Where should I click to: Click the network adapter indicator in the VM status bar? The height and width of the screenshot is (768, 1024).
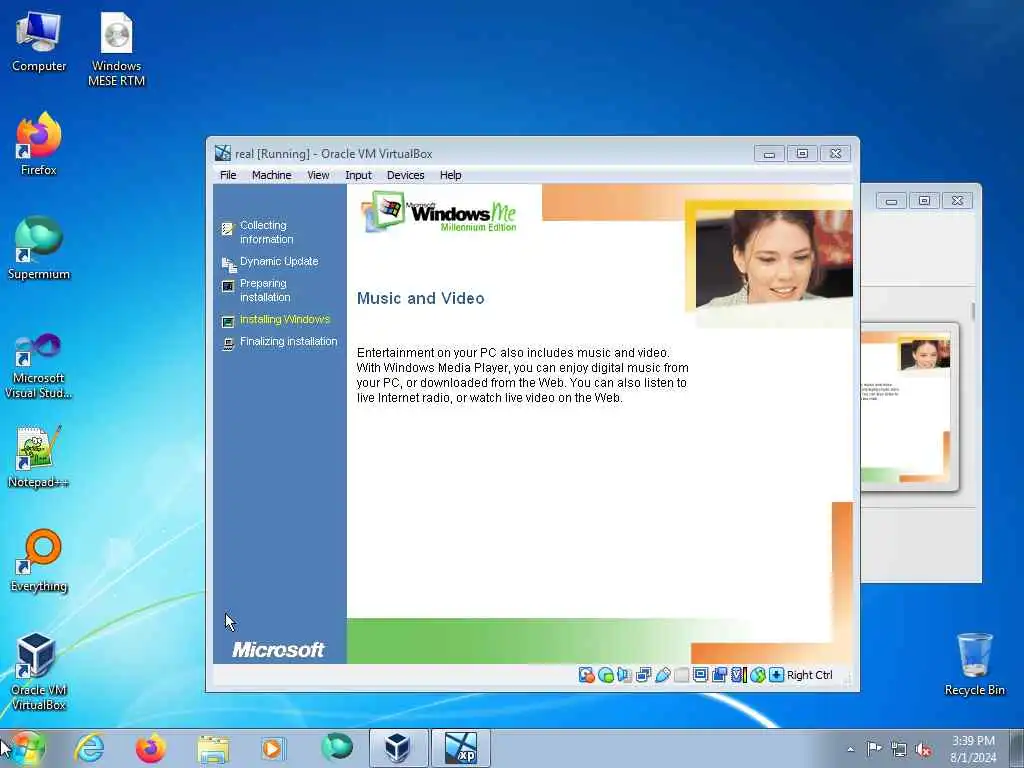coord(643,675)
